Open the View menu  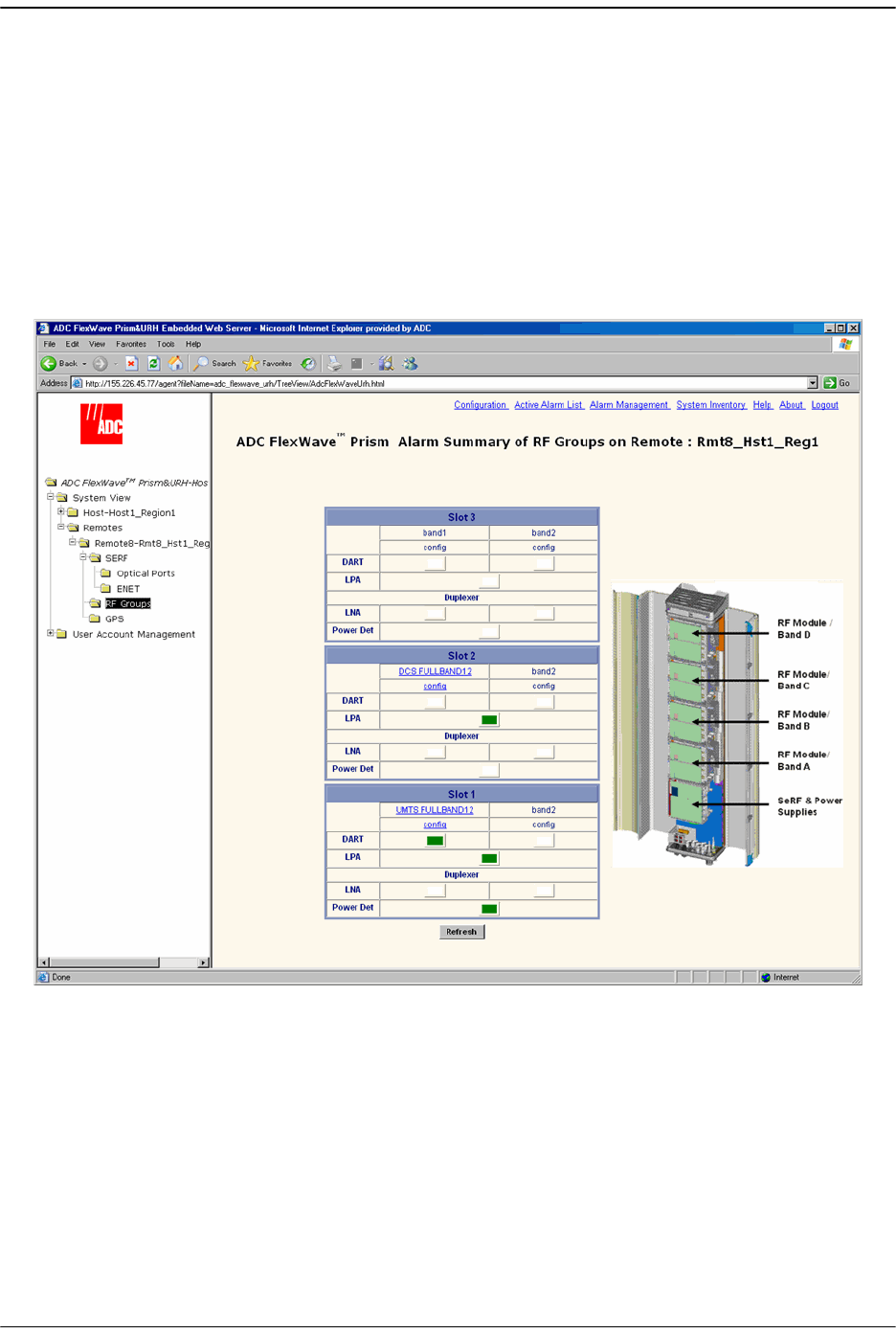98,345
